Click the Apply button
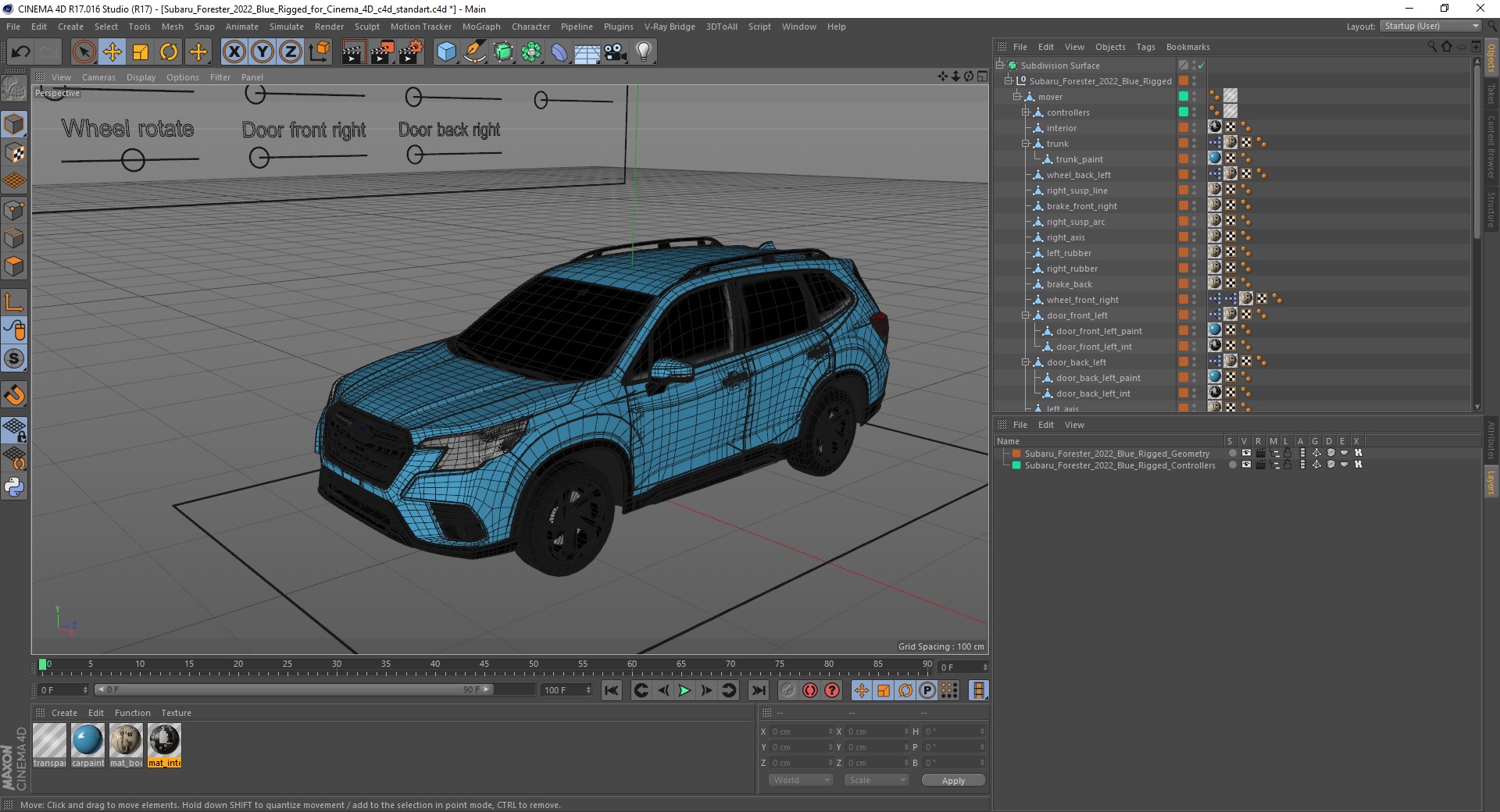The width and height of the screenshot is (1500, 812). pos(953,781)
